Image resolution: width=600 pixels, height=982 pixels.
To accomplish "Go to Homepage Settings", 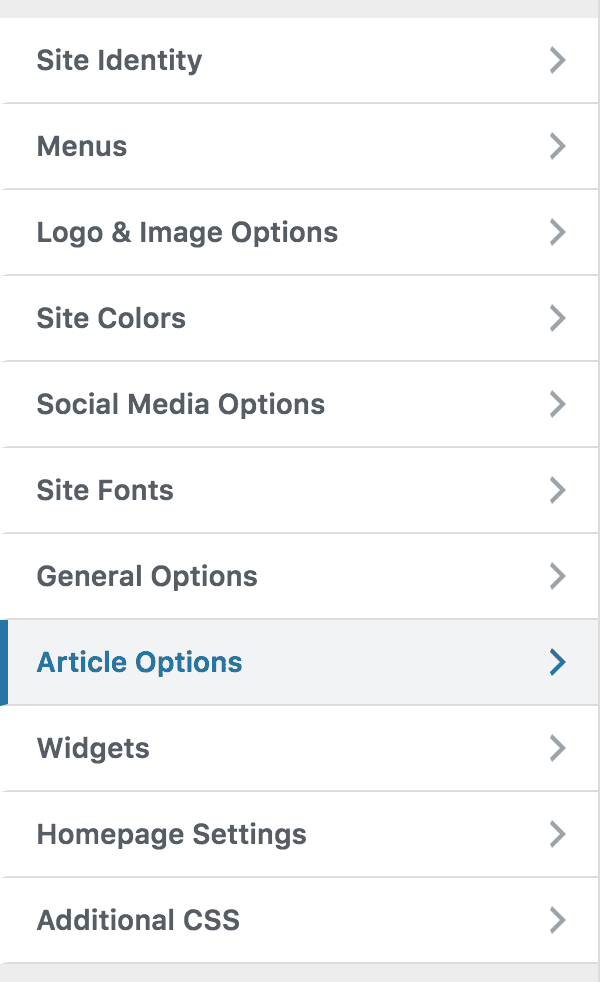I will point(299,834).
